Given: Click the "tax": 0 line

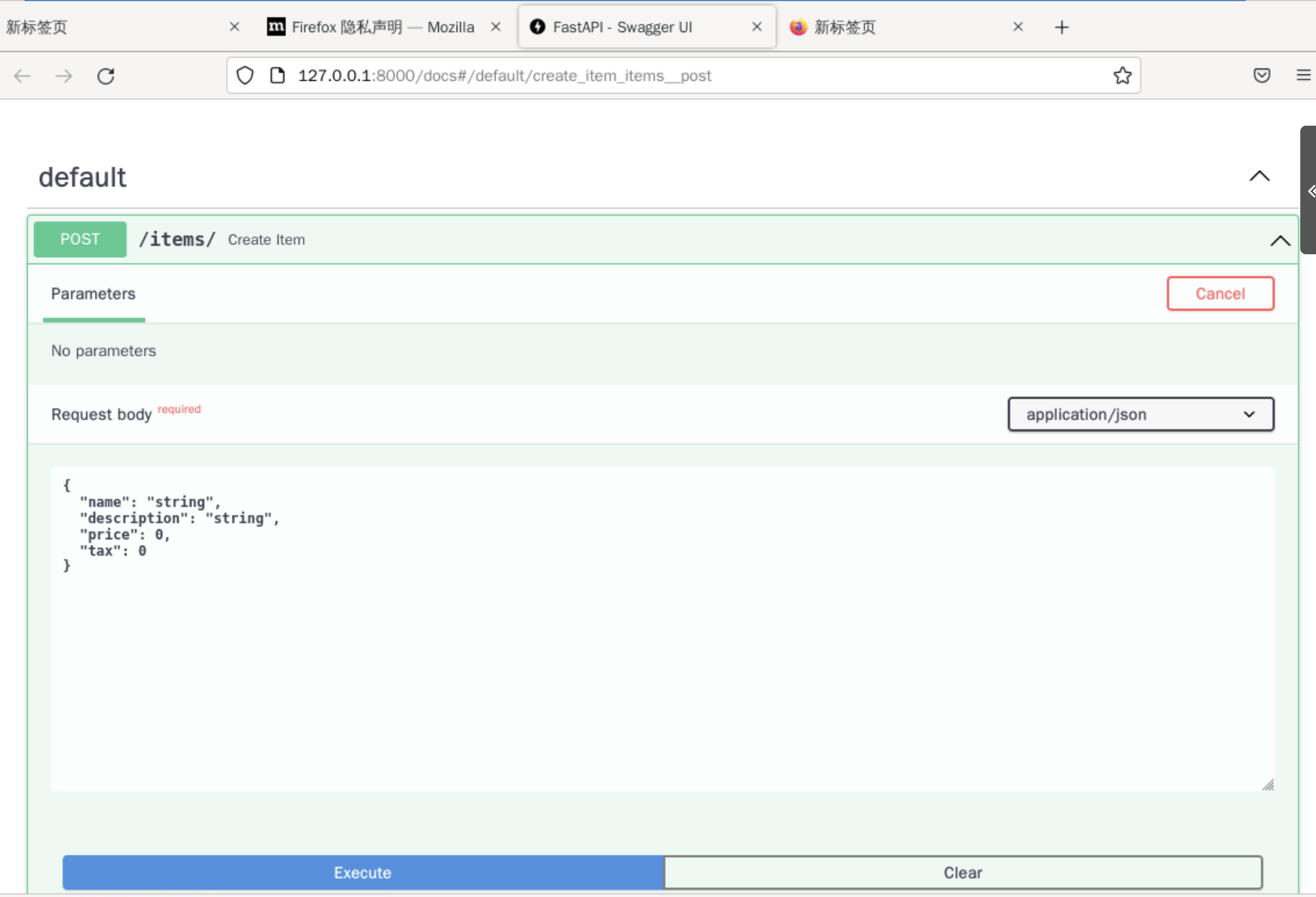Looking at the screenshot, I should click(113, 551).
